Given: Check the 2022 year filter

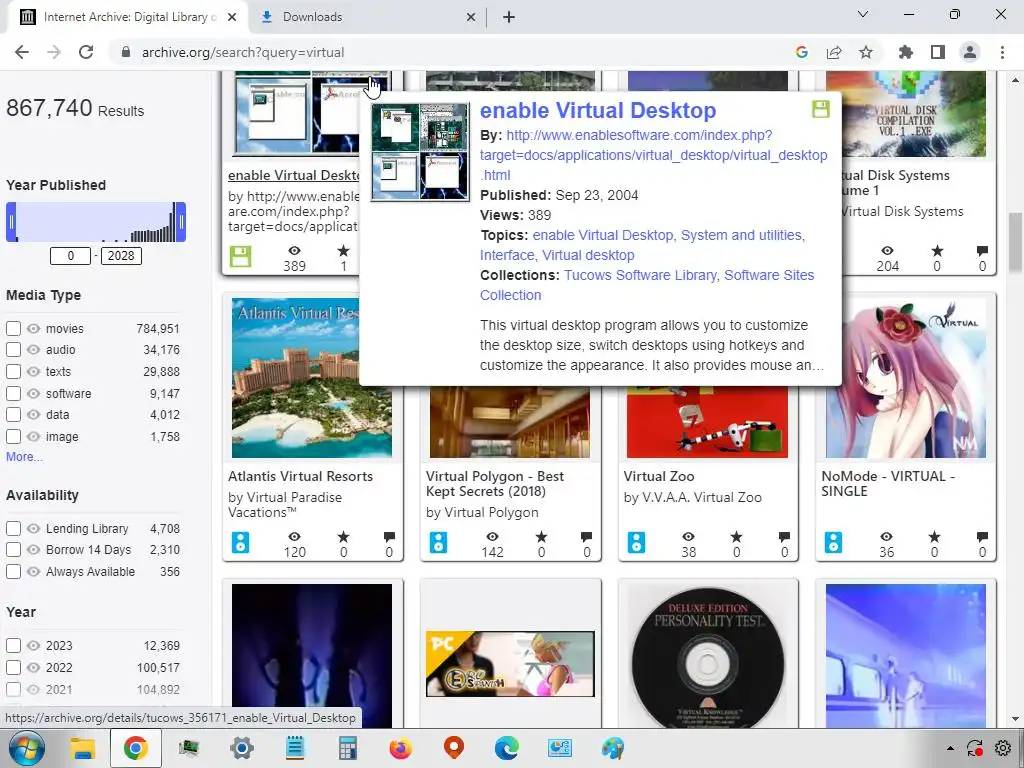Looking at the screenshot, I should (13, 667).
